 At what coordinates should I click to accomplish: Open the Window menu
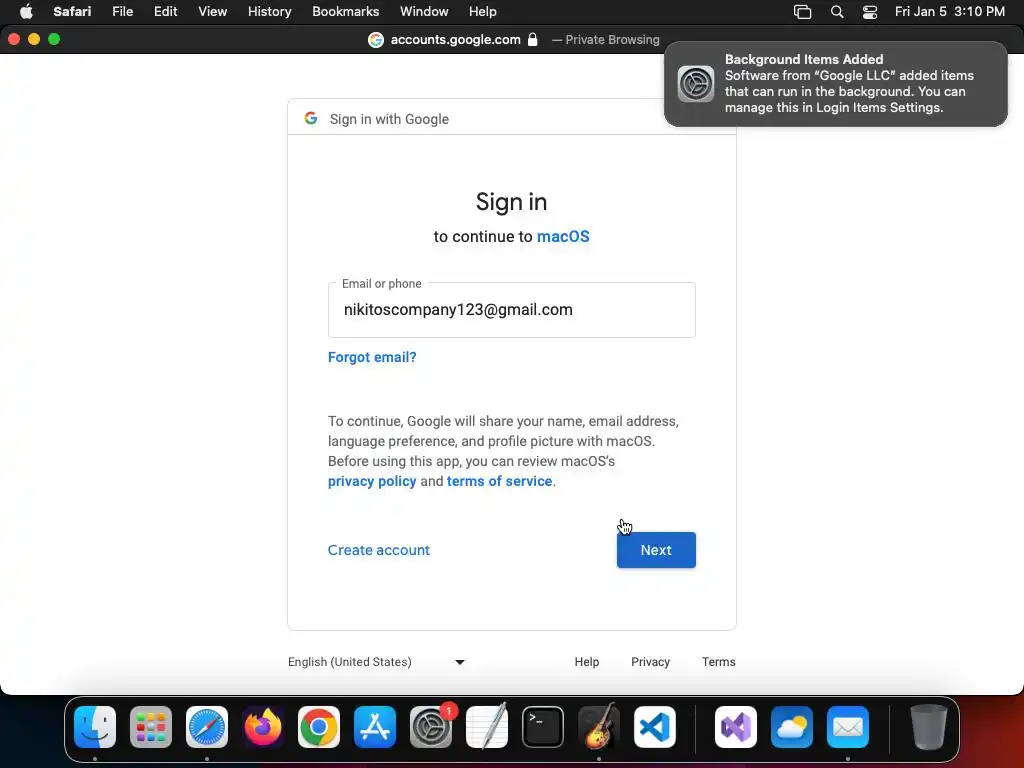(424, 12)
